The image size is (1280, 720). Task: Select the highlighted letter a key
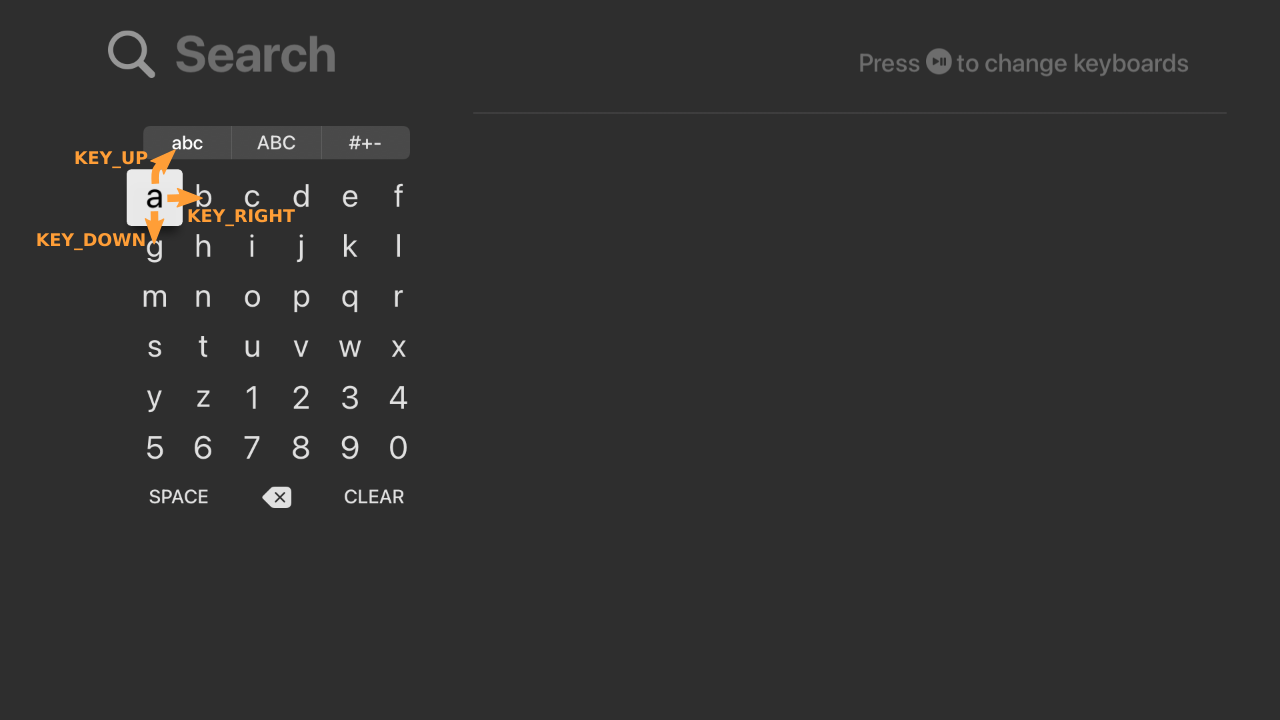coord(155,197)
